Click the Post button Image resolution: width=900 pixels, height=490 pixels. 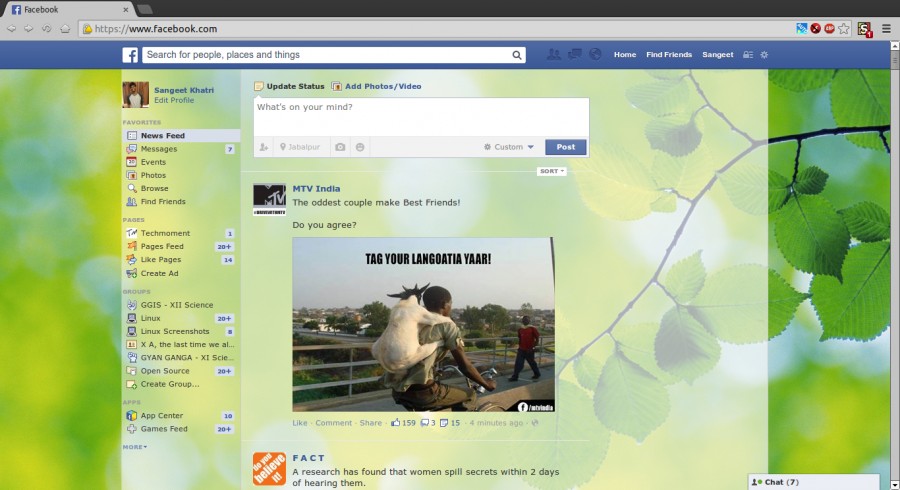[565, 147]
